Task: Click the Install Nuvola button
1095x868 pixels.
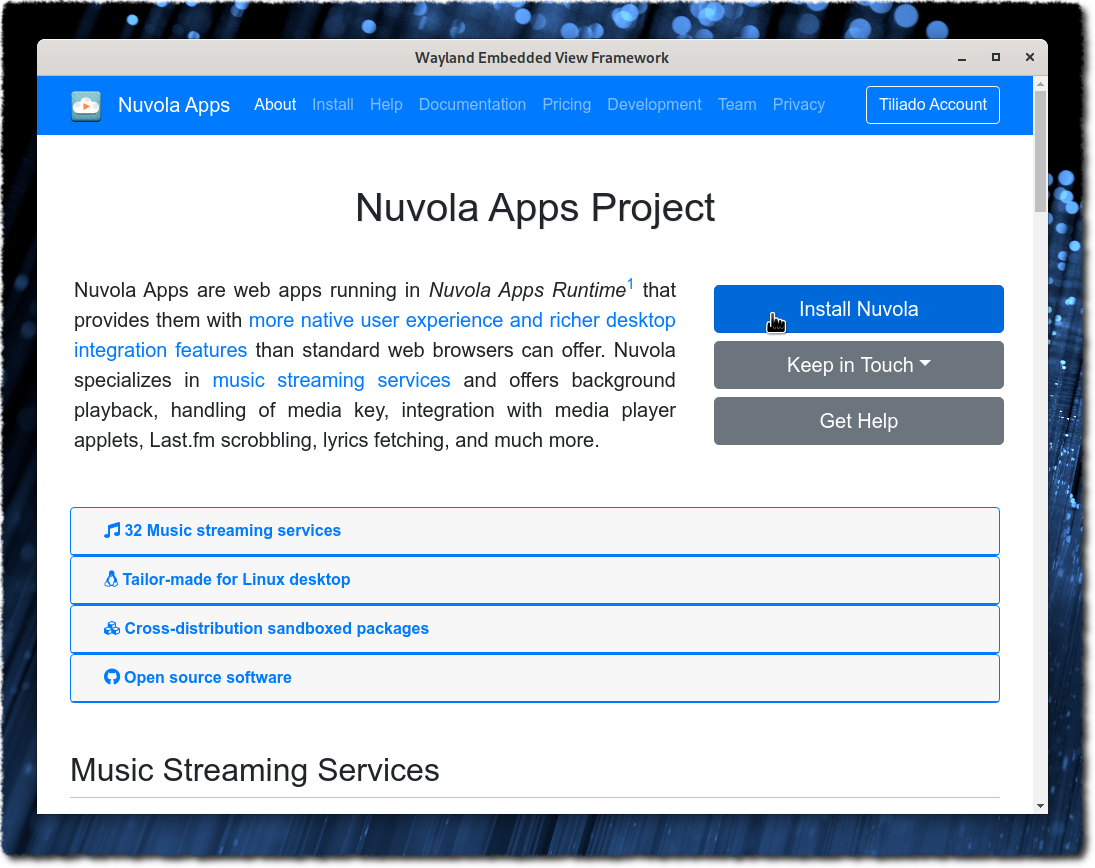Action: [858, 309]
